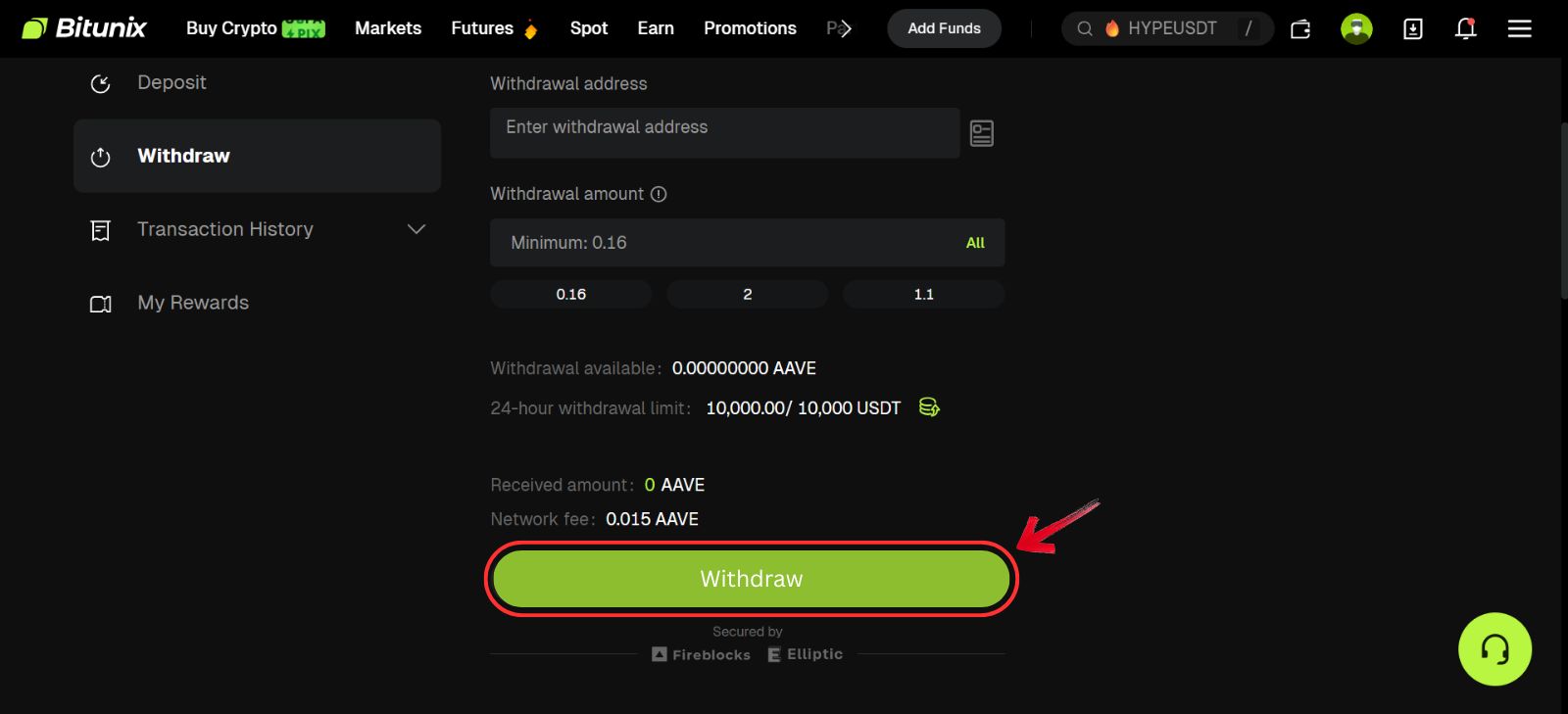Go to the Markets page
Image resolution: width=1568 pixels, height=714 pixels.
[x=388, y=28]
